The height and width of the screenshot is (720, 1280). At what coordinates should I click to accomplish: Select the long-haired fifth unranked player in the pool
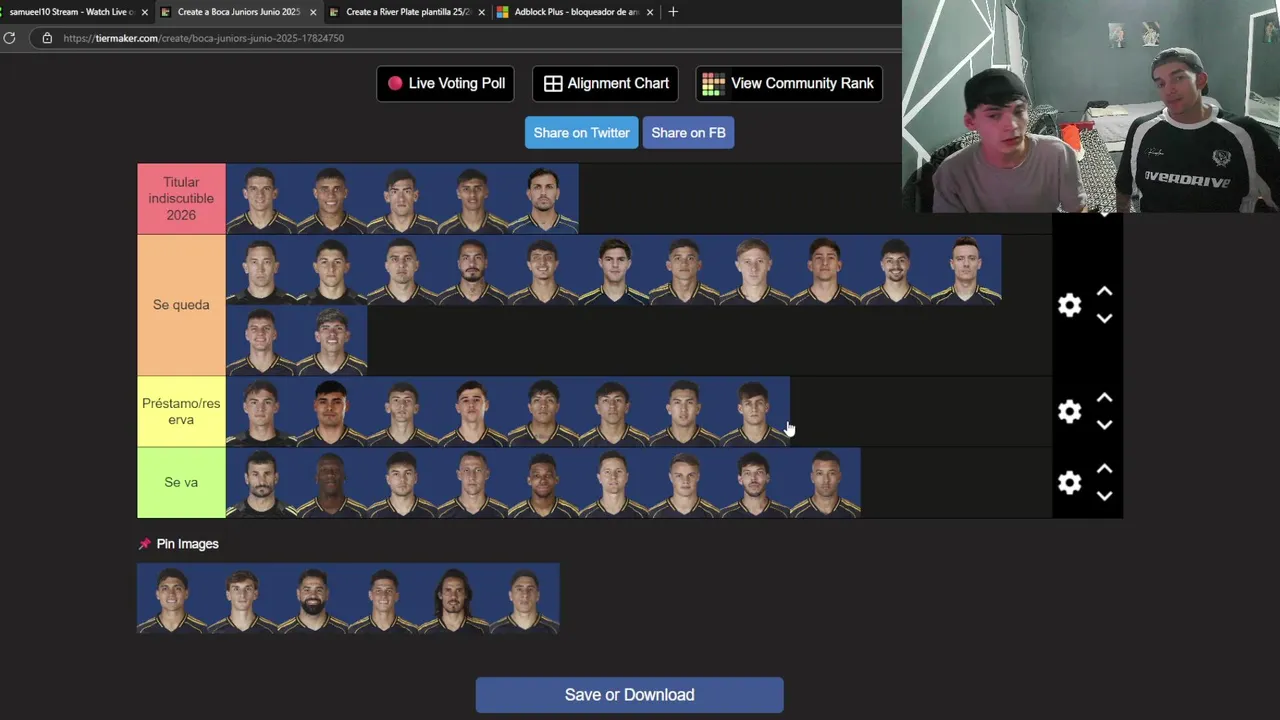[x=454, y=598]
